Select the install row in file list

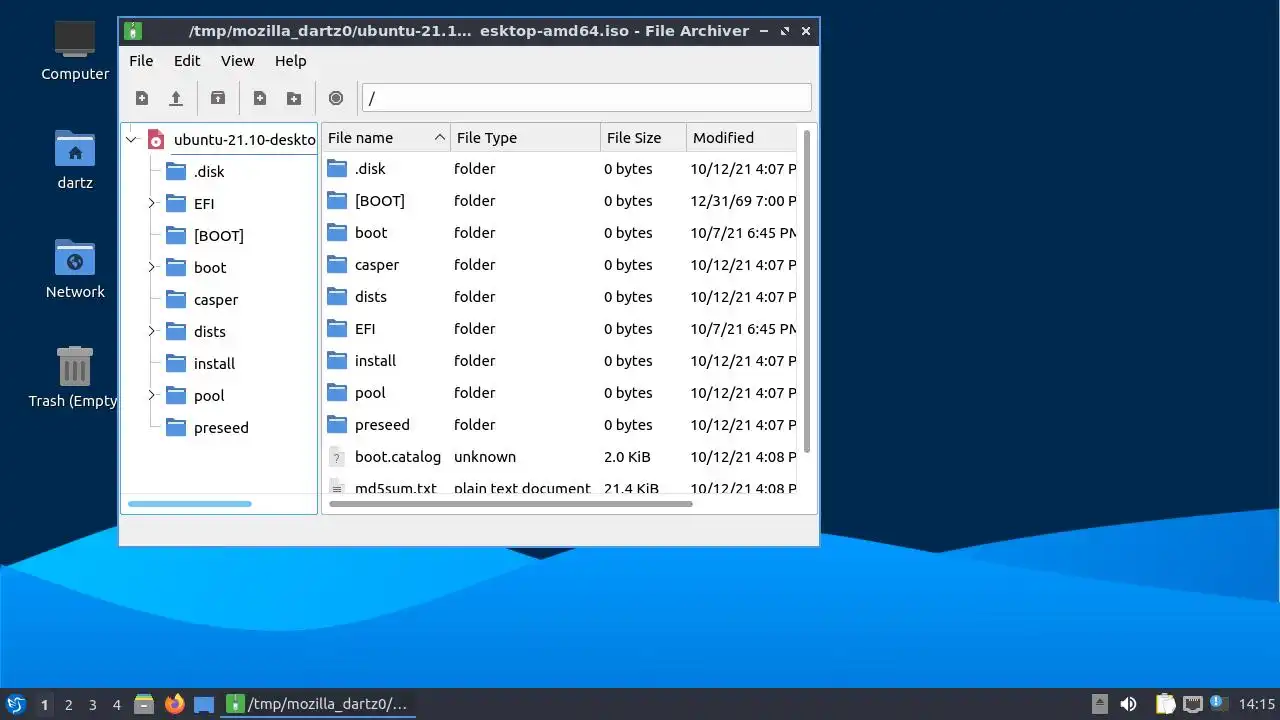tap(560, 361)
